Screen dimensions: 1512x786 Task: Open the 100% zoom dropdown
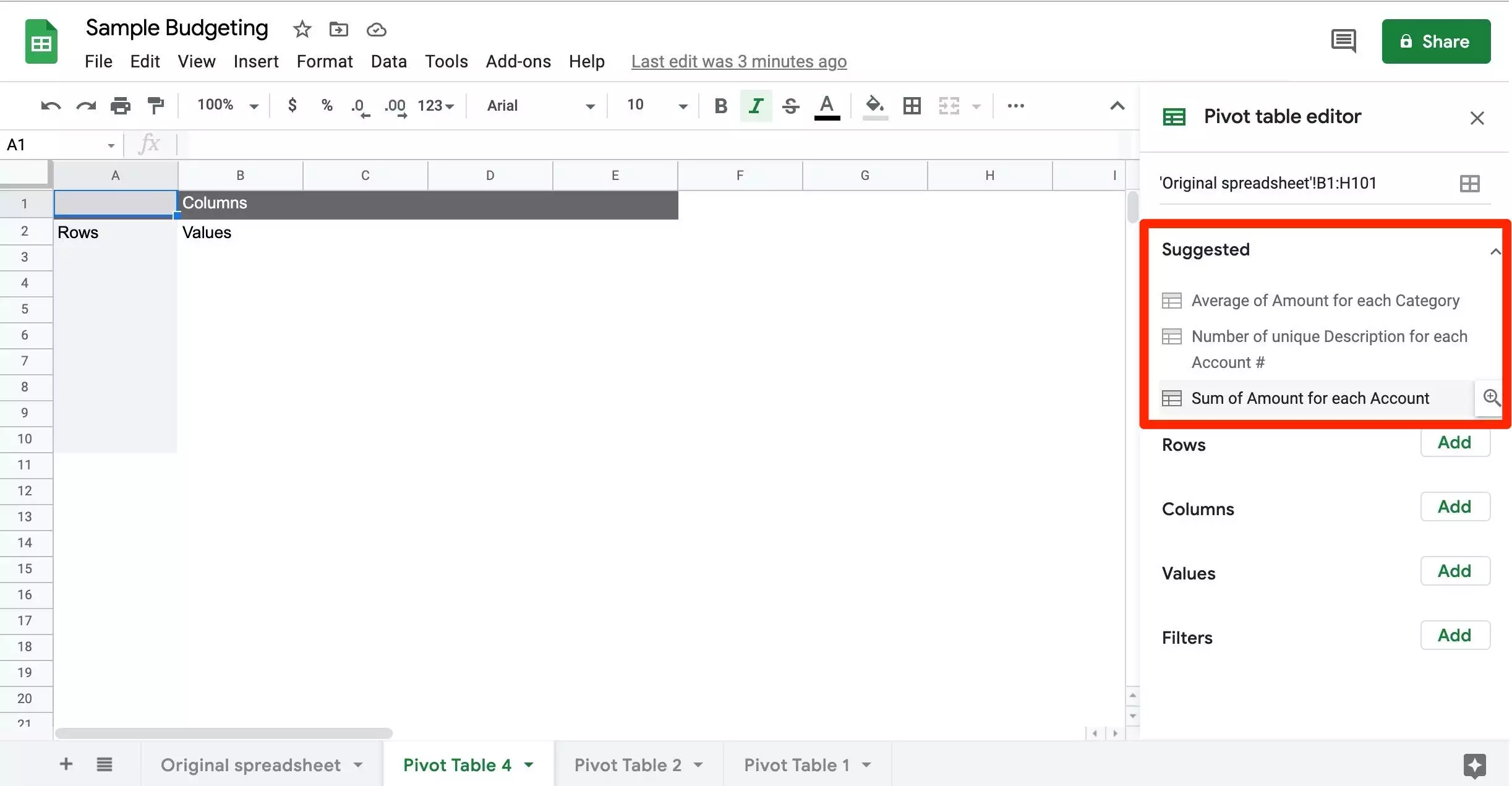pyautogui.click(x=226, y=105)
